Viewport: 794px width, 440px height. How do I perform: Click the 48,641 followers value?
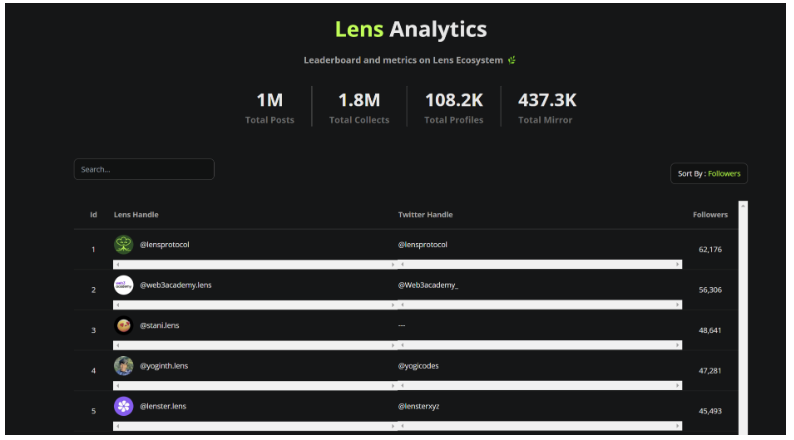[x=710, y=330]
